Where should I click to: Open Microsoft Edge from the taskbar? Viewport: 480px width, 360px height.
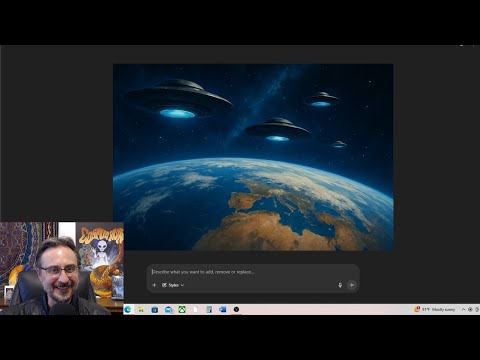[128, 310]
